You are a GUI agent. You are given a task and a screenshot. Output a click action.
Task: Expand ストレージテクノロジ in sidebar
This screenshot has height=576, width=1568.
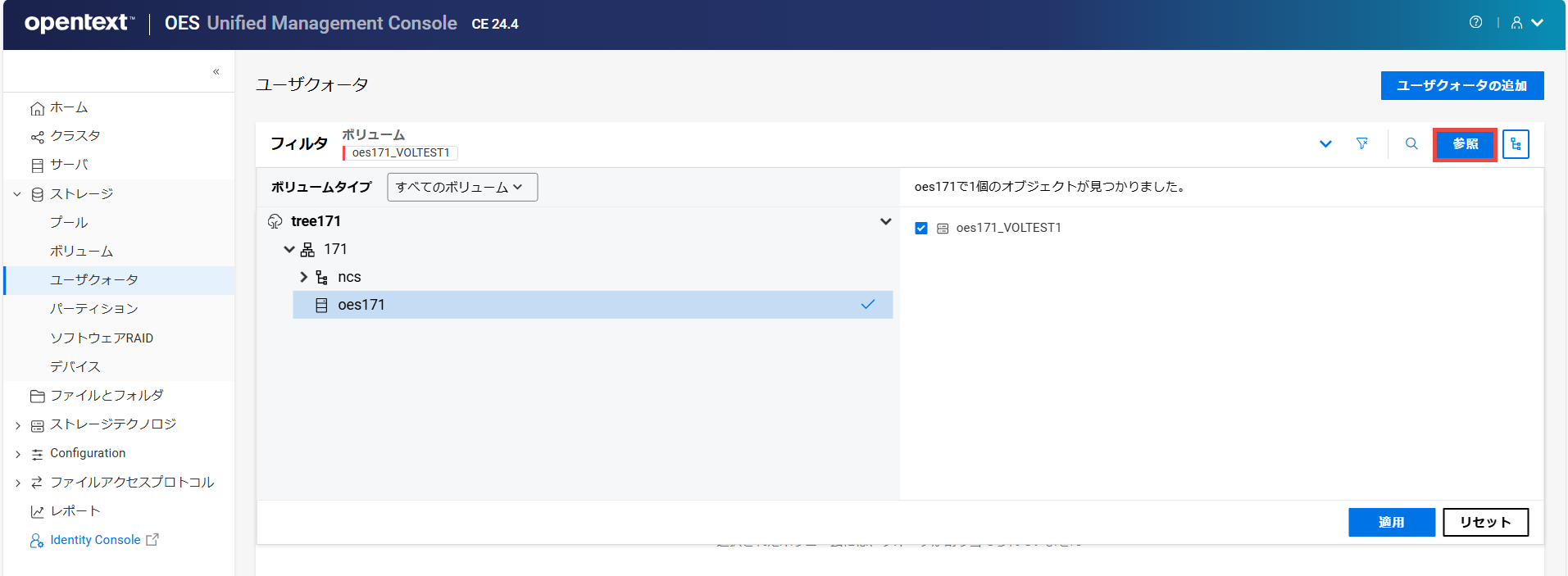pyautogui.click(x=18, y=425)
